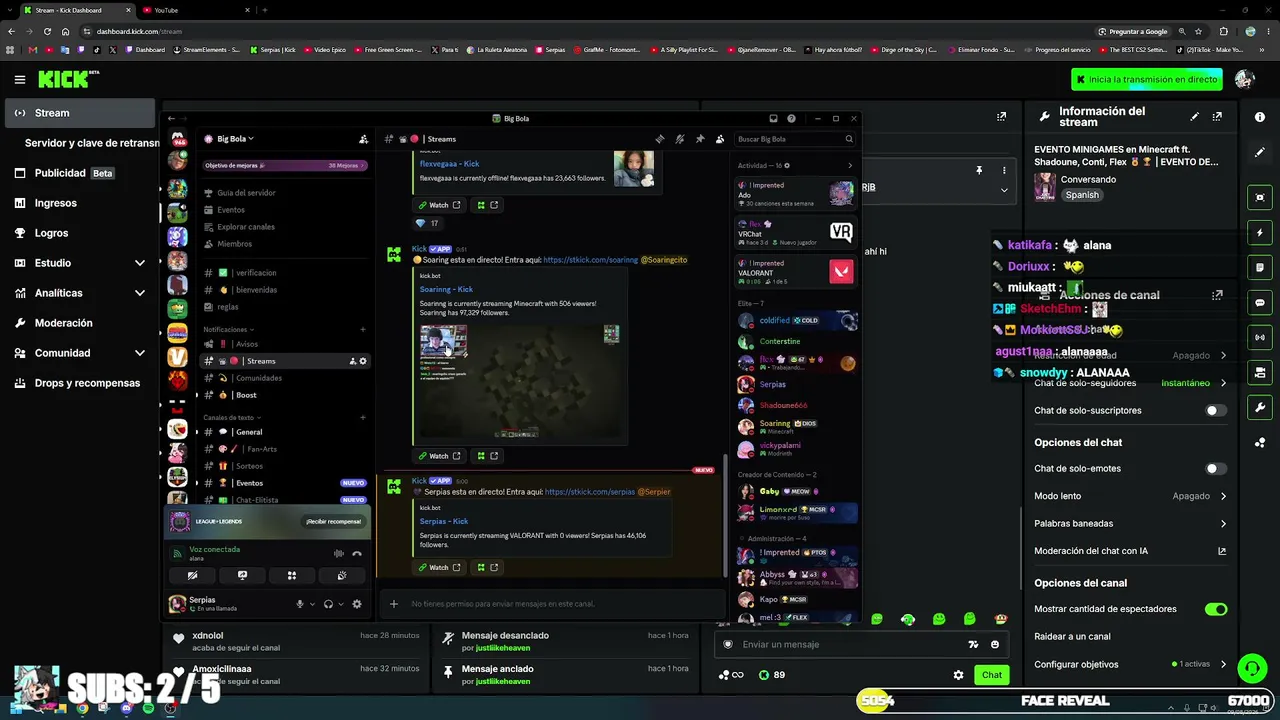Image resolution: width=1280 pixels, height=720 pixels.
Task: Disable Mostrar cantidad de espectadores switch
Action: coord(1216,609)
